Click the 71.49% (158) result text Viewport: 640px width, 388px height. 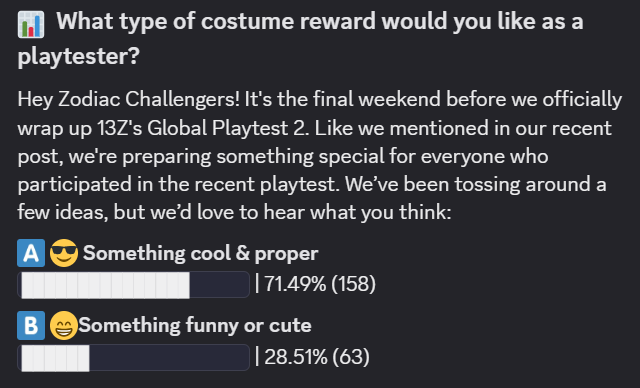coord(320,284)
